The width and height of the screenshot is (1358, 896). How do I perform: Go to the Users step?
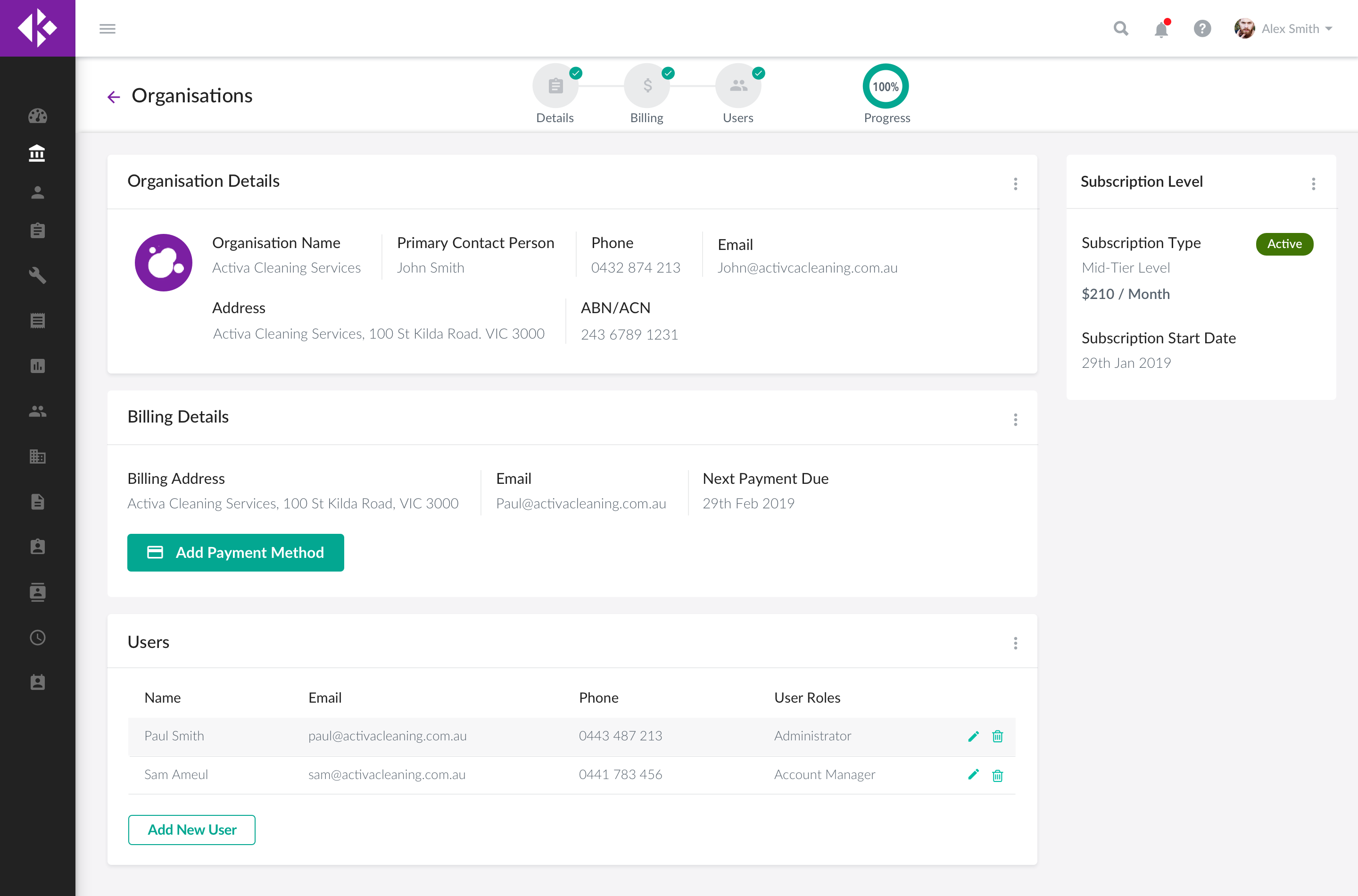(738, 86)
